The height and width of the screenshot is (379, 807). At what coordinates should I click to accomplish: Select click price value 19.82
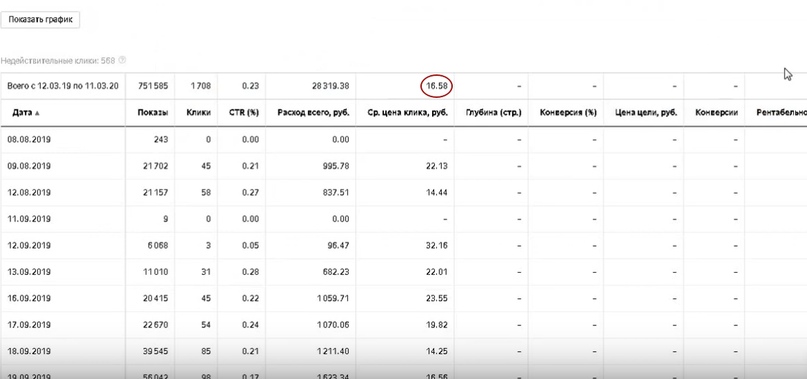[437, 325]
